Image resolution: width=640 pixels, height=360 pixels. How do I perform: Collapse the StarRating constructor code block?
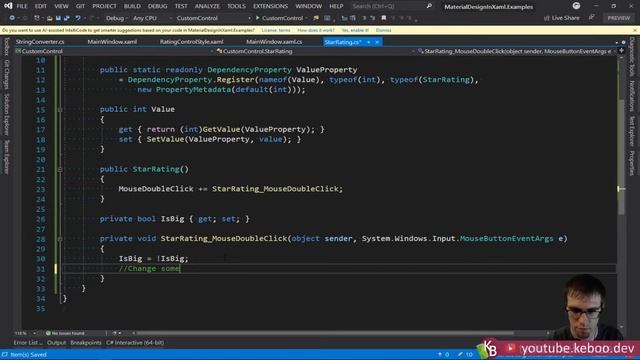coord(60,169)
